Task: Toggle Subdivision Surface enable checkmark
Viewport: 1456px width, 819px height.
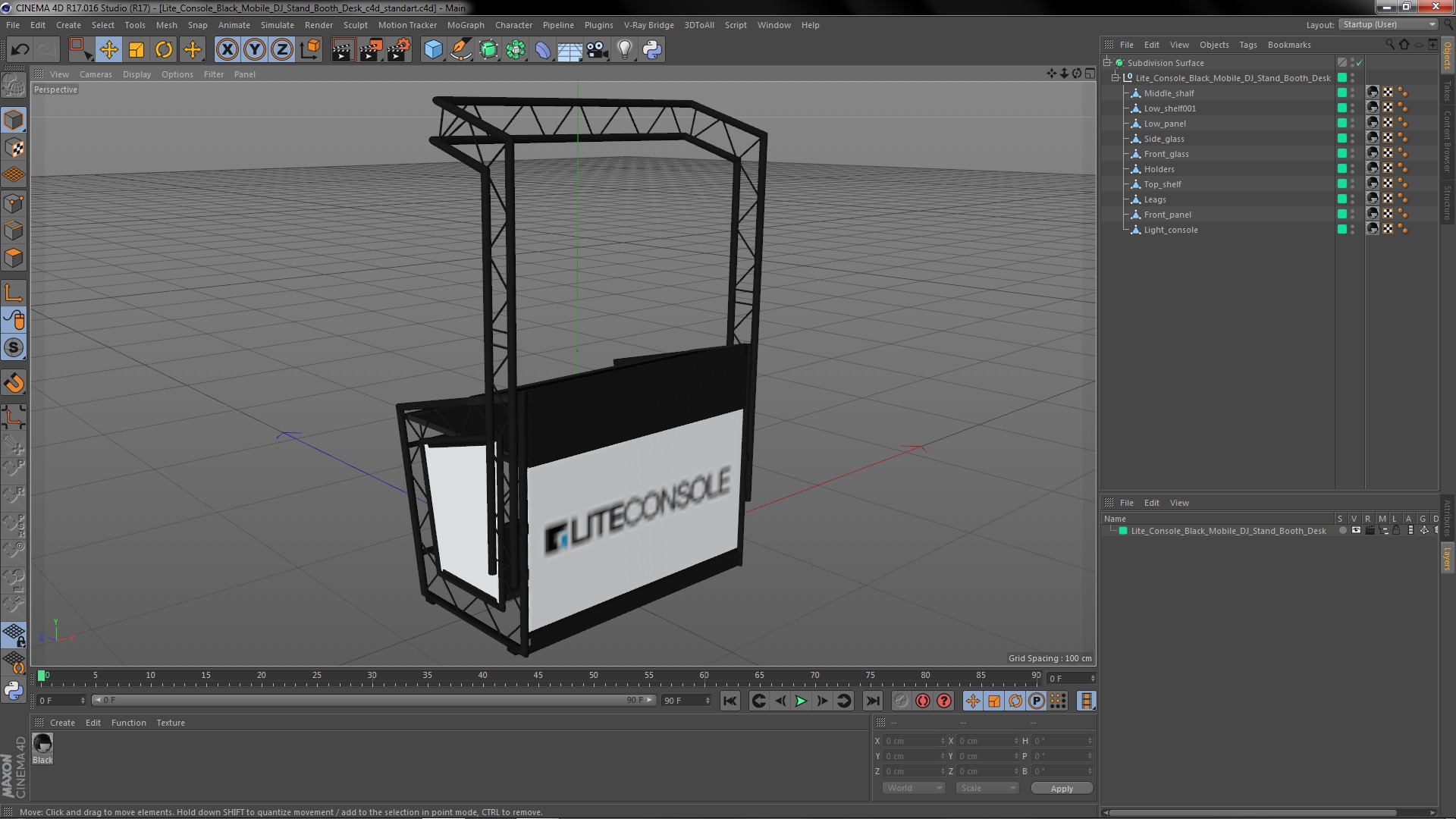Action: (x=1359, y=63)
